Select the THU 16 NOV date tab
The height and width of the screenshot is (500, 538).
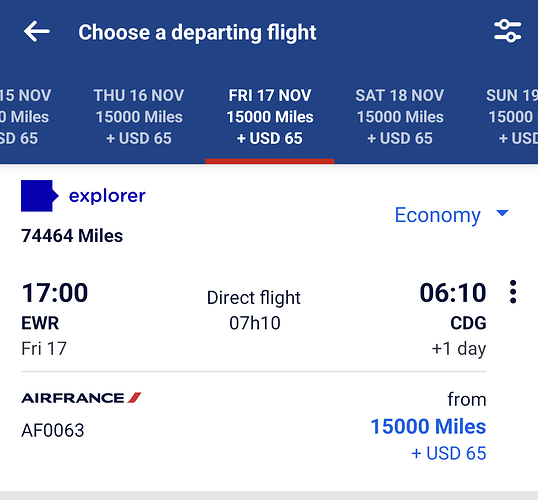point(139,117)
